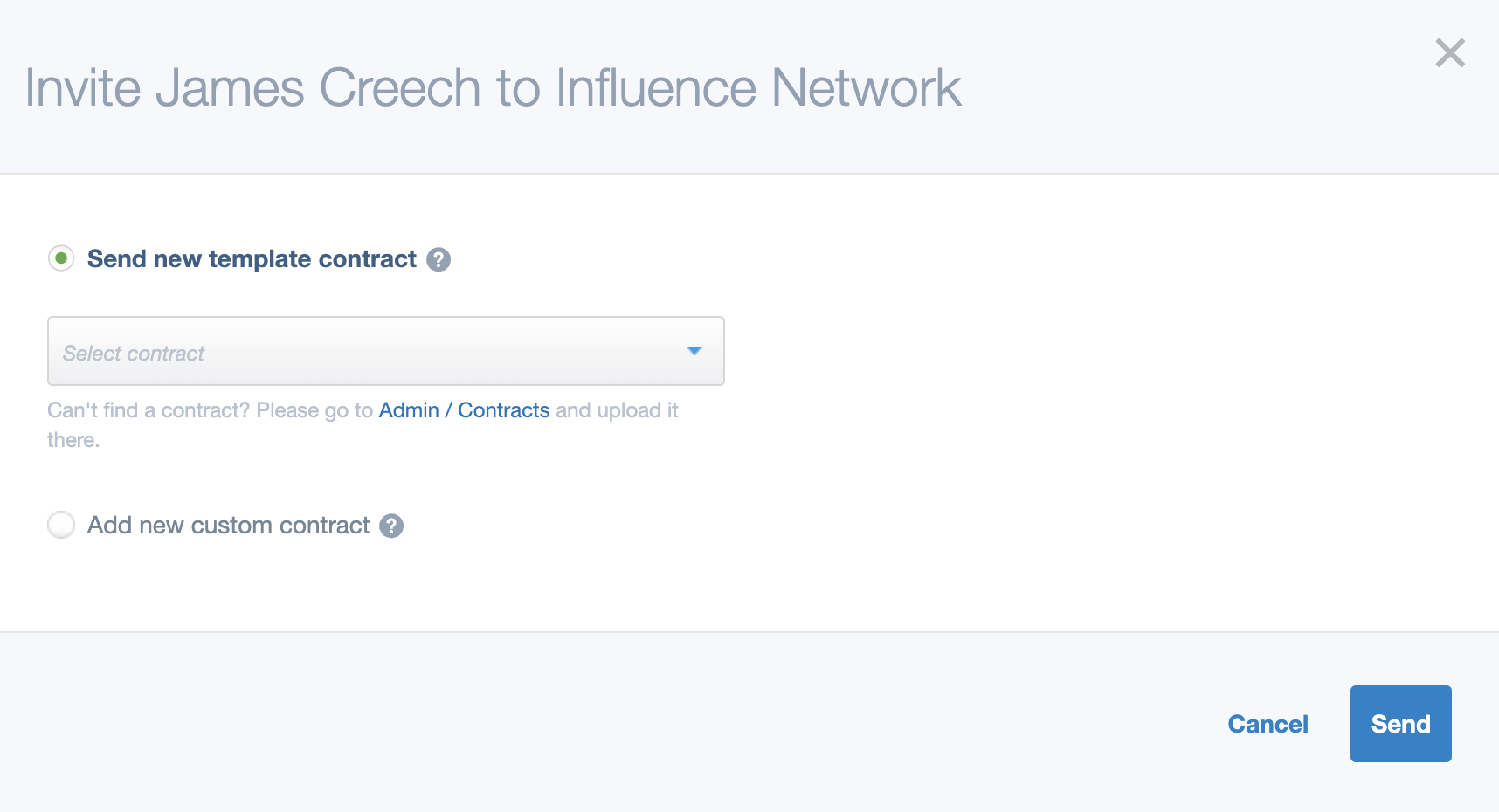This screenshot has width=1499, height=812.
Task: Close the invite dialog with the X icon
Action: pos(1450,53)
